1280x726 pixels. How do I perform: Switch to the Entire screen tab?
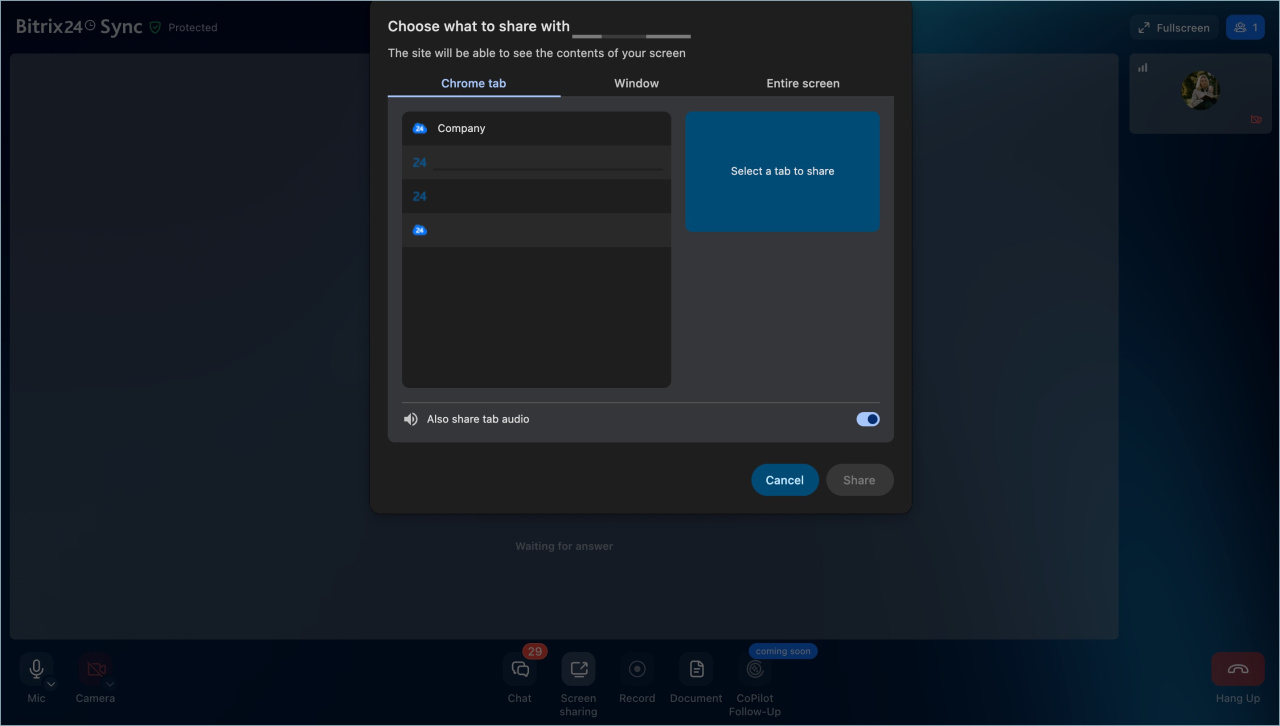coord(802,83)
